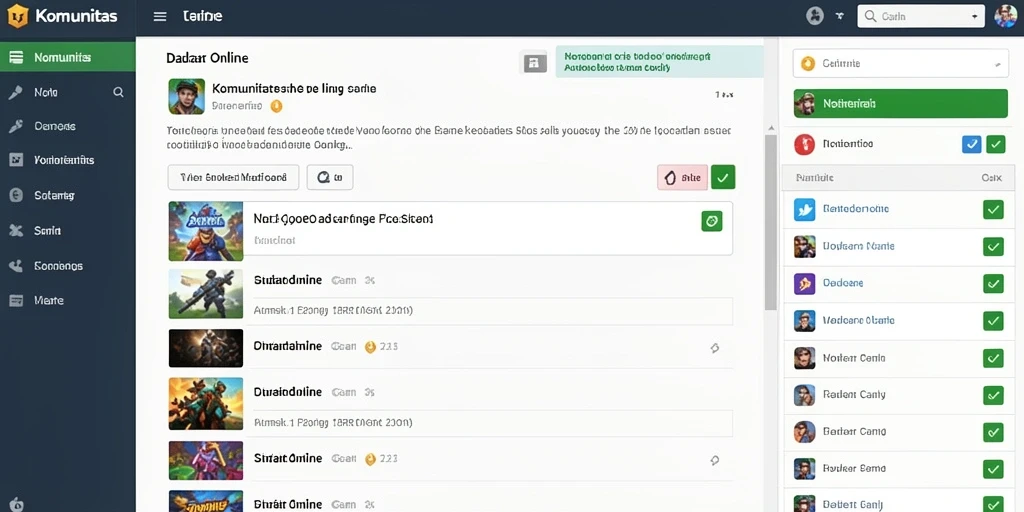1024x512 pixels.
Task: Open the user avatar in top right
Action: coord(1005,16)
